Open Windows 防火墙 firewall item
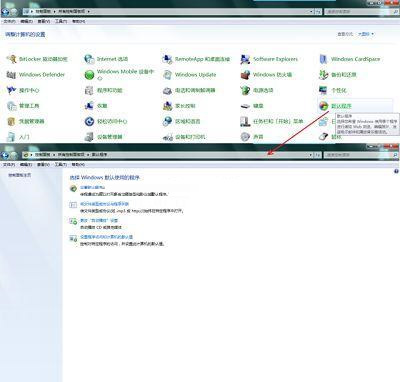The image size is (400, 382). (266, 75)
